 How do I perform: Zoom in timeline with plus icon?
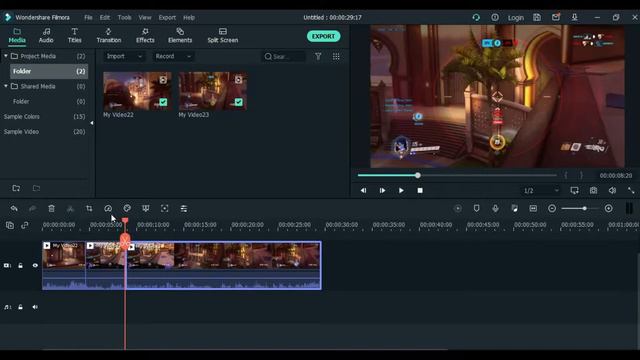(609, 209)
